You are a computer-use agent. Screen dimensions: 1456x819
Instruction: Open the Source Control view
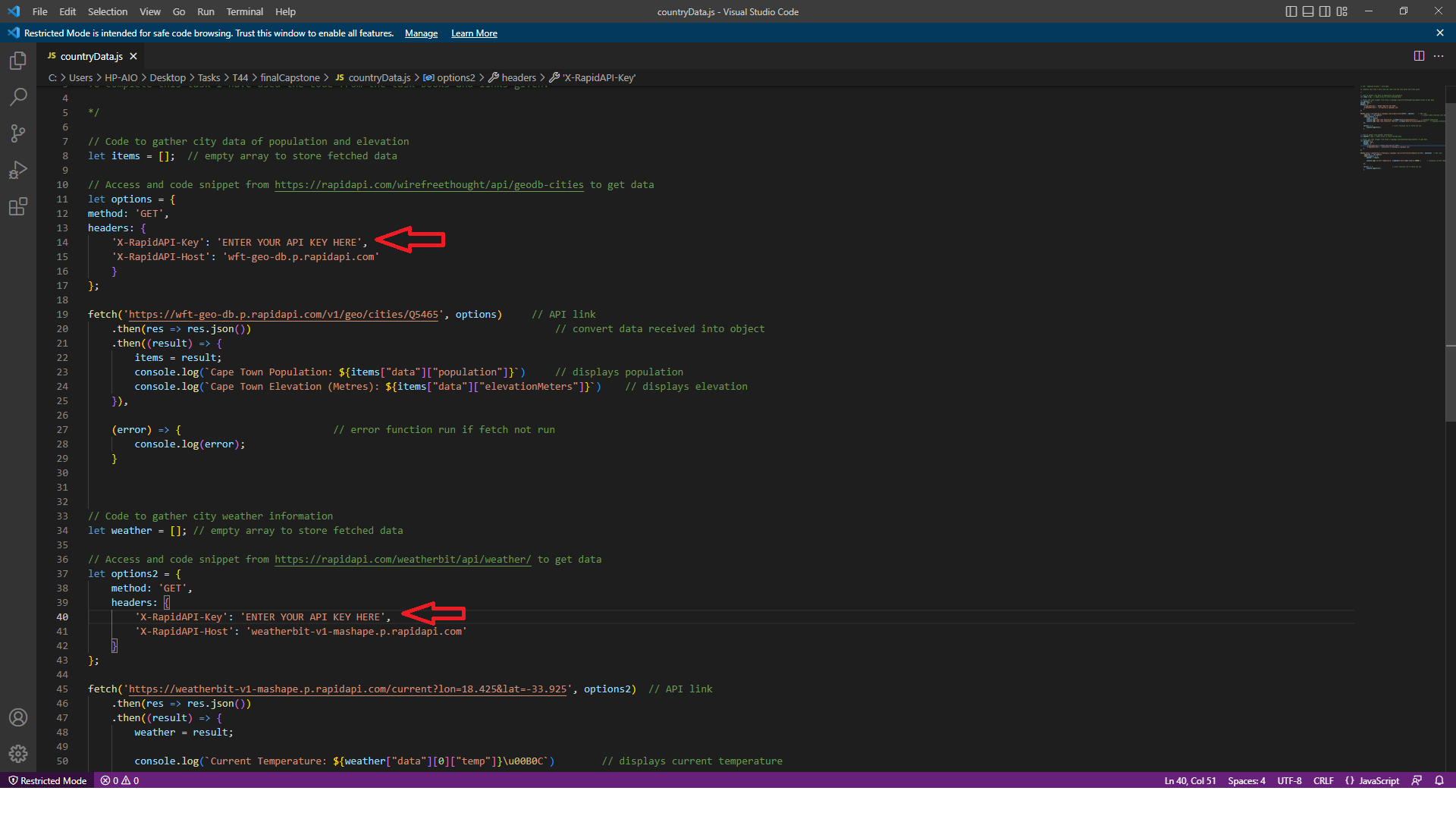[17, 133]
